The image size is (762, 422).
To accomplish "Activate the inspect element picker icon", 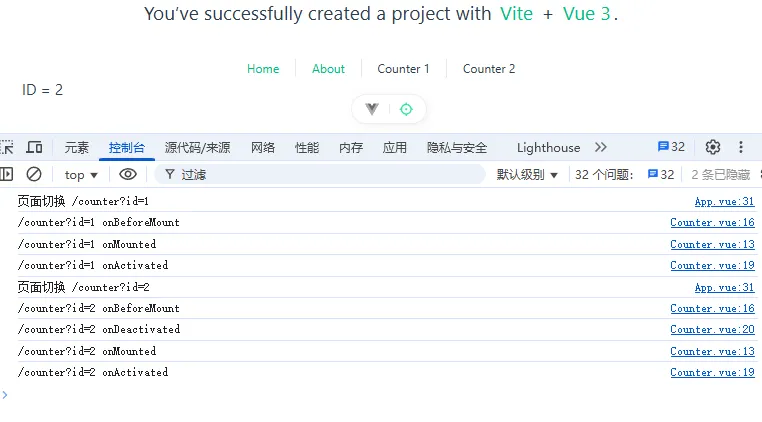I will point(7,147).
